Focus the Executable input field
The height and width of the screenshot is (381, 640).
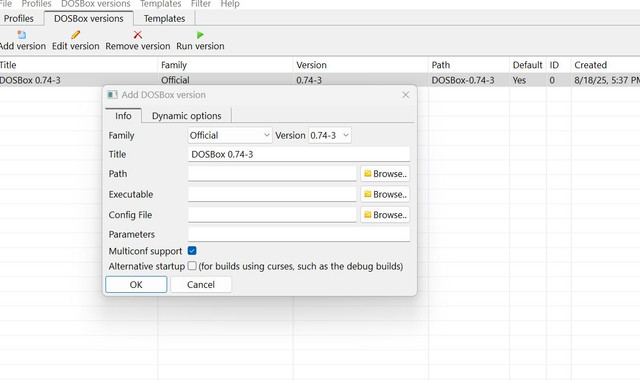[272, 194]
